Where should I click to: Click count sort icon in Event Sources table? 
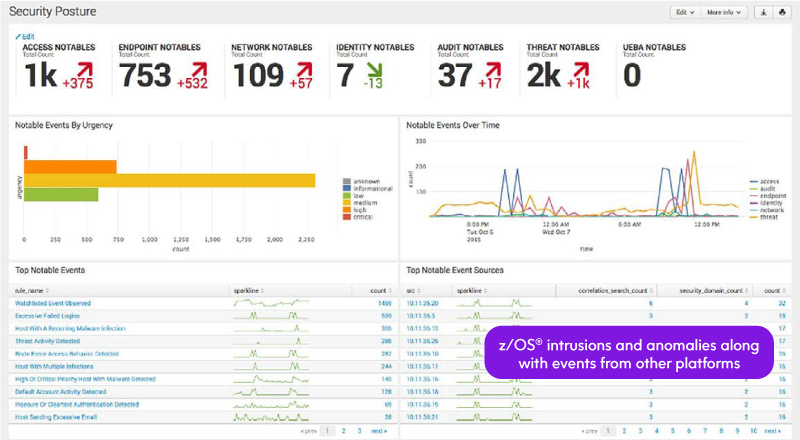[x=784, y=291]
